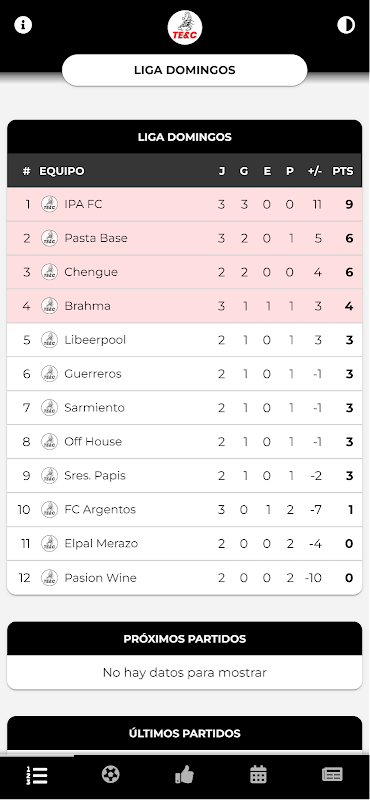Open the Libeerpool team entry
This screenshot has height=800, width=370.
click(x=185, y=340)
